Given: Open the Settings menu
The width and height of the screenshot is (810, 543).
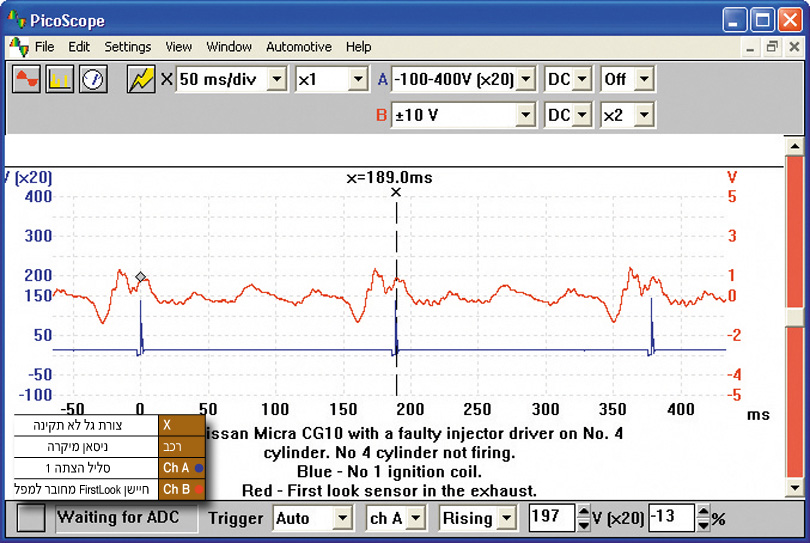Looking at the screenshot, I should click(128, 47).
